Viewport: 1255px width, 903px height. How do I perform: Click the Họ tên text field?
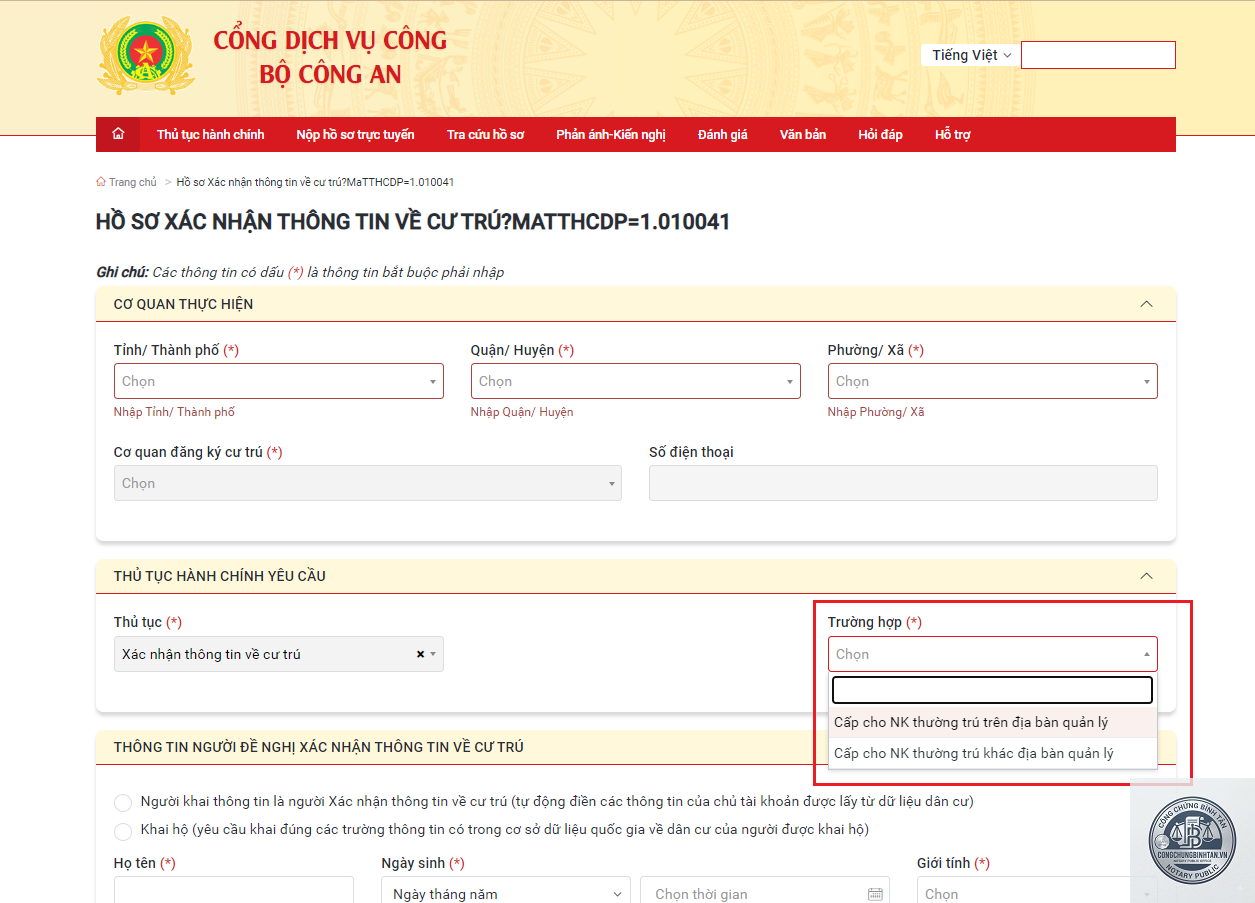pos(234,890)
